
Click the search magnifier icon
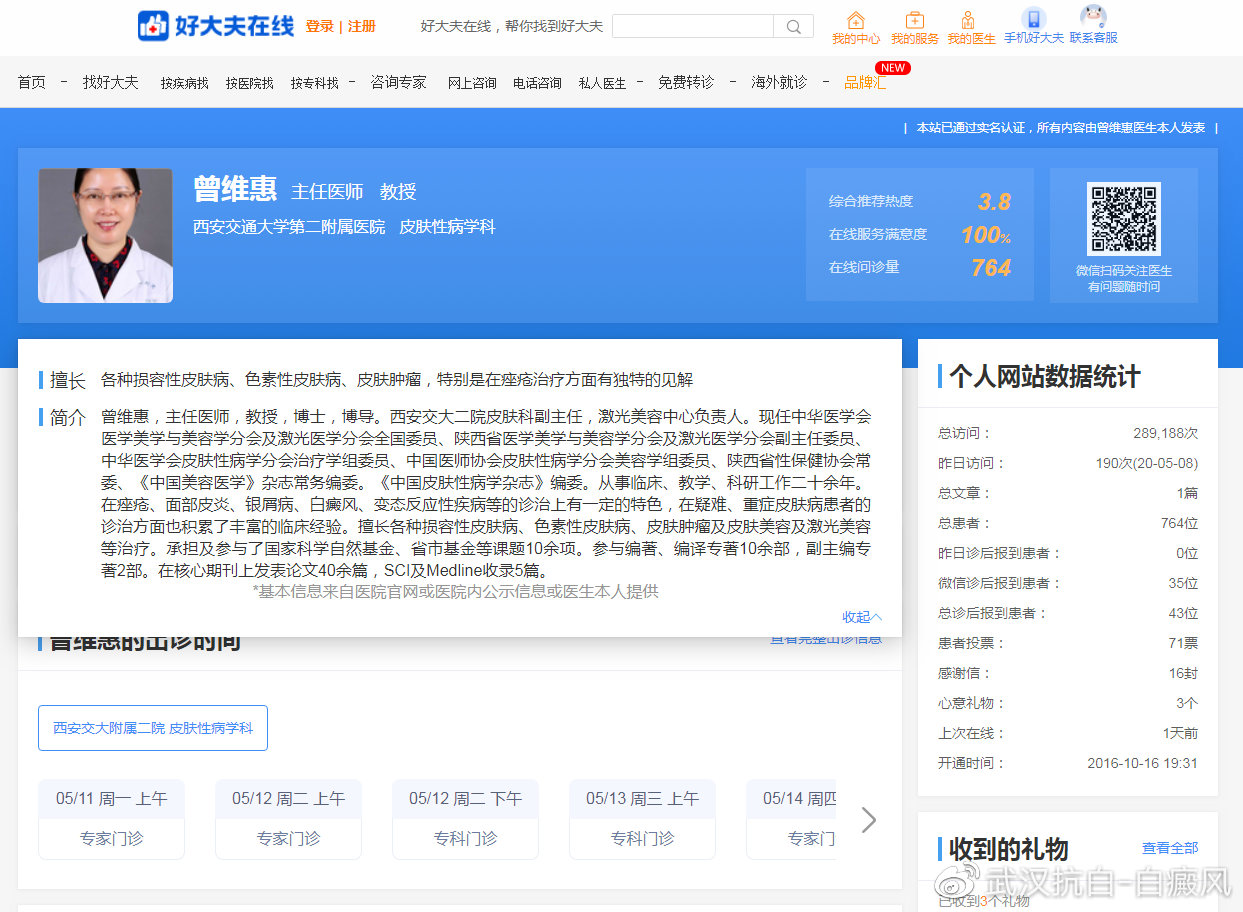point(793,26)
